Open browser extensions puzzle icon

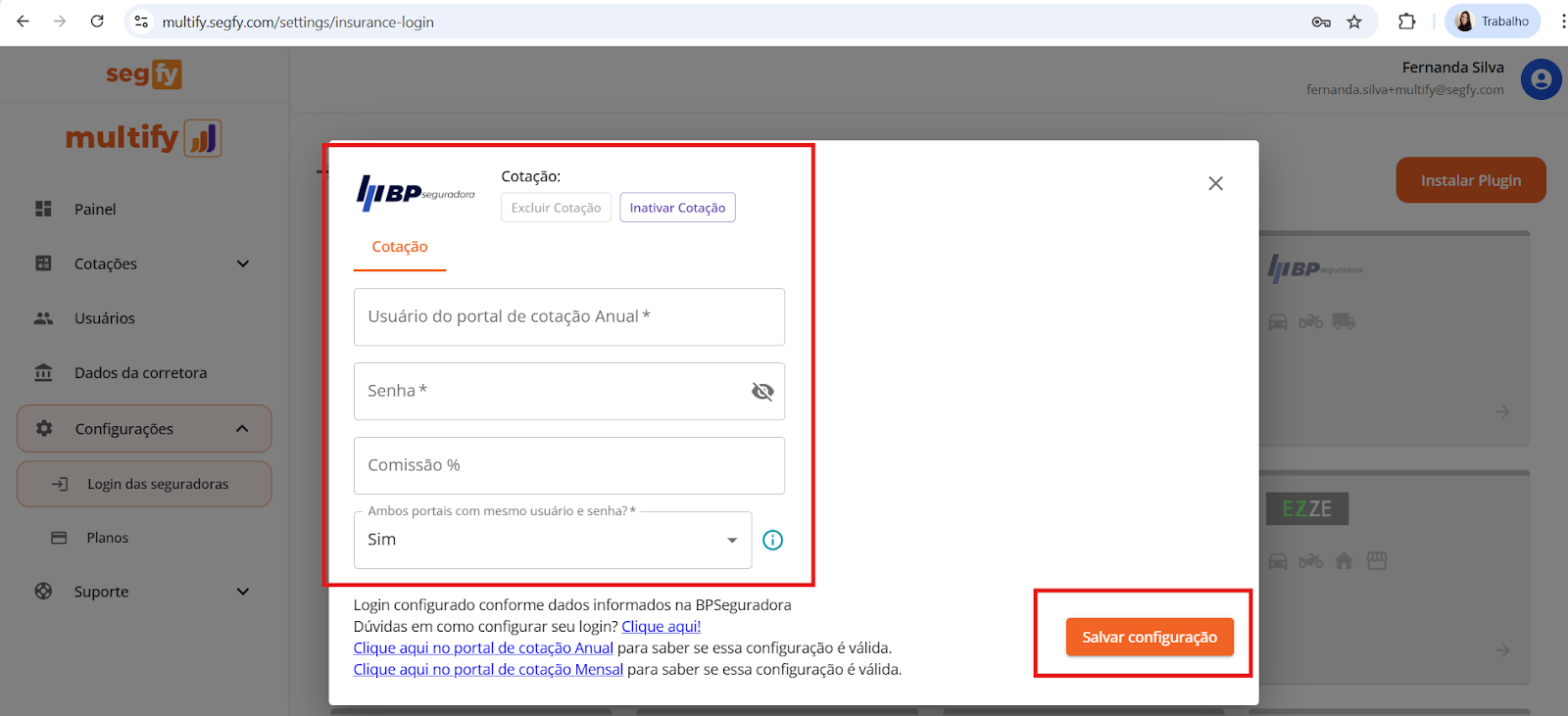1406,22
